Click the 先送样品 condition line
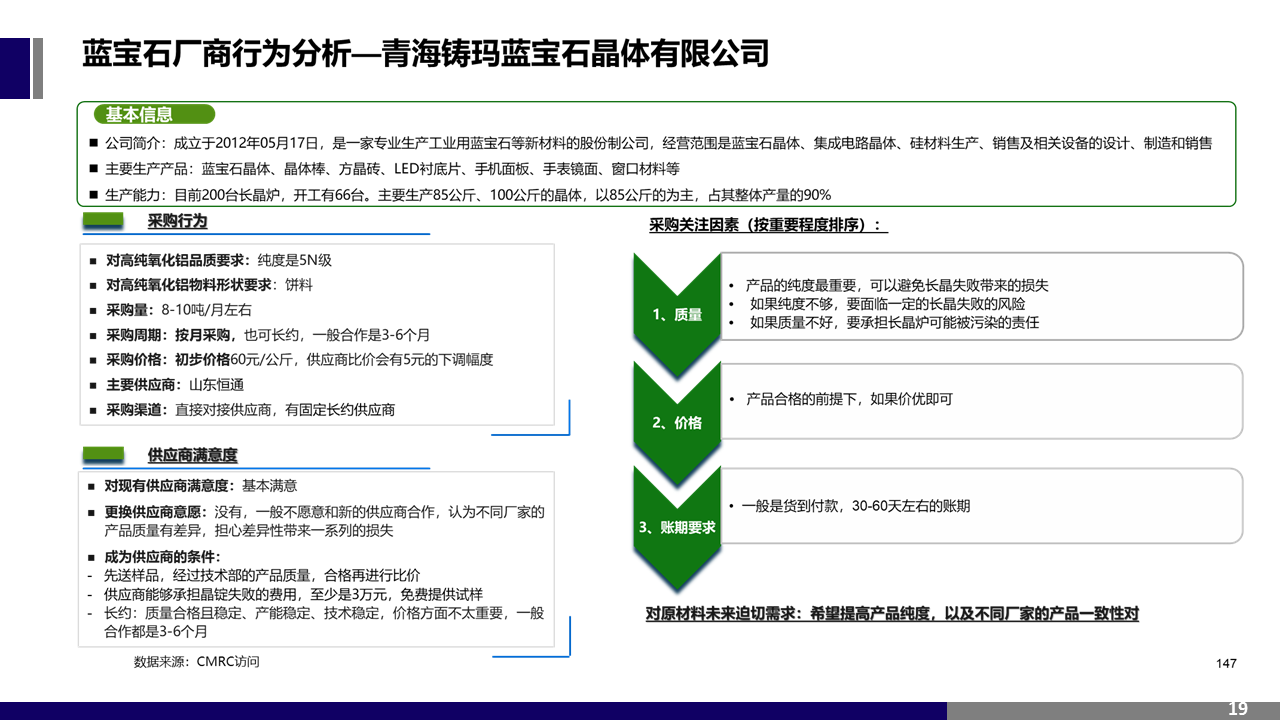 [254, 576]
